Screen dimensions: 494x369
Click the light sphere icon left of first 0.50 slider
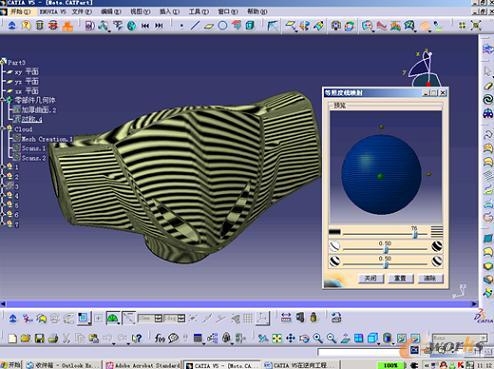pyautogui.click(x=335, y=246)
